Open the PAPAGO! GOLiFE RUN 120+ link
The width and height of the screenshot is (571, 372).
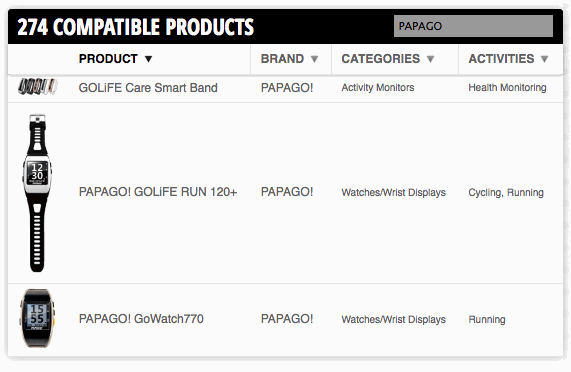tap(158, 192)
